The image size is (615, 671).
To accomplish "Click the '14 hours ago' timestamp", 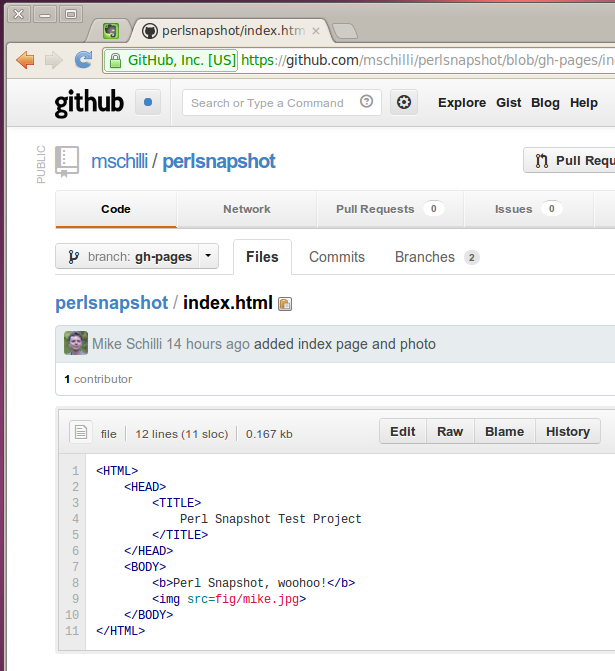I will point(208,344).
